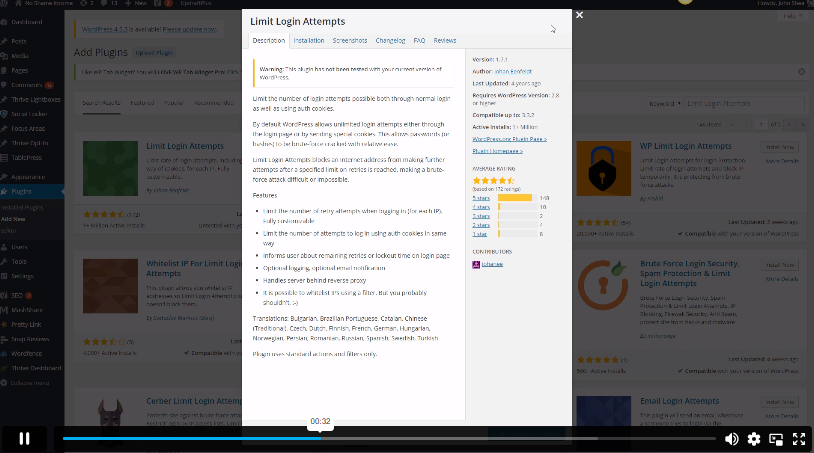Viewport: 814px width, 453px height.
Task: Open Thrive Opt-In in the sidebar
Action: [30, 143]
